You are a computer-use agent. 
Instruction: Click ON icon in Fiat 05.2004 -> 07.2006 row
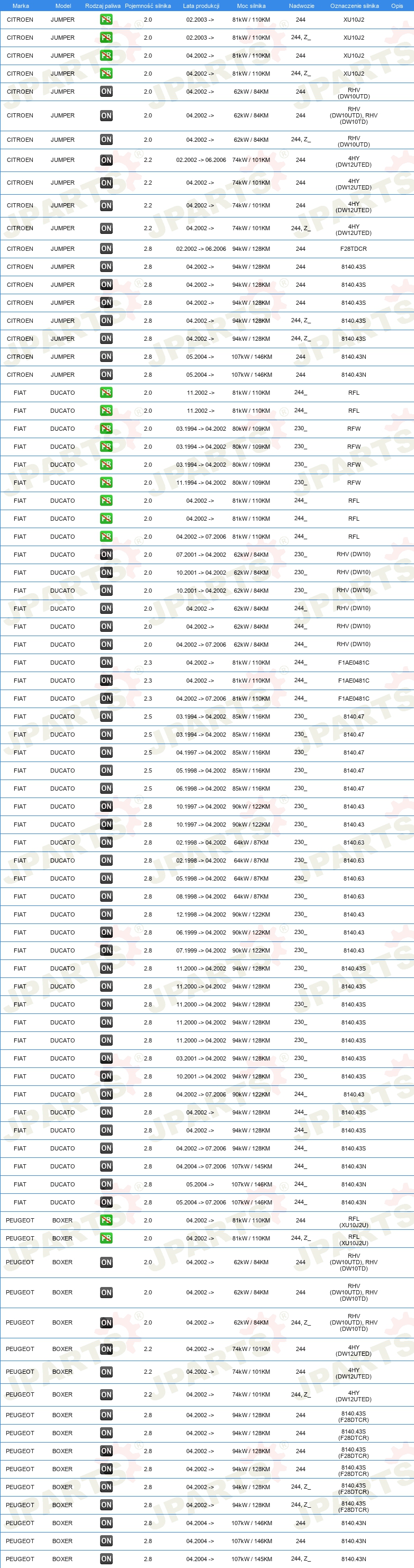pyautogui.click(x=106, y=1202)
